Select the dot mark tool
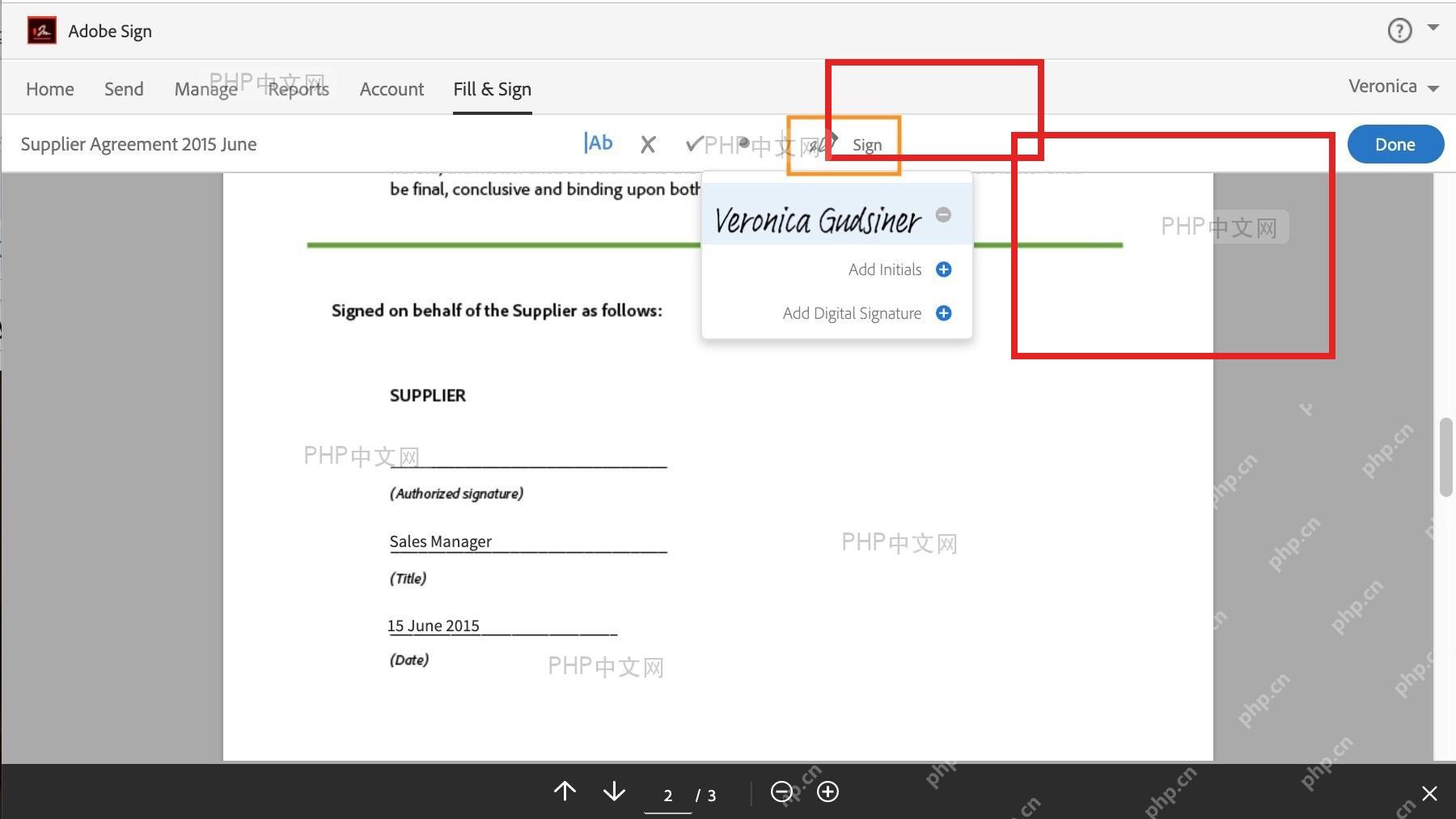Screen dimensions: 1456x819 point(744,142)
